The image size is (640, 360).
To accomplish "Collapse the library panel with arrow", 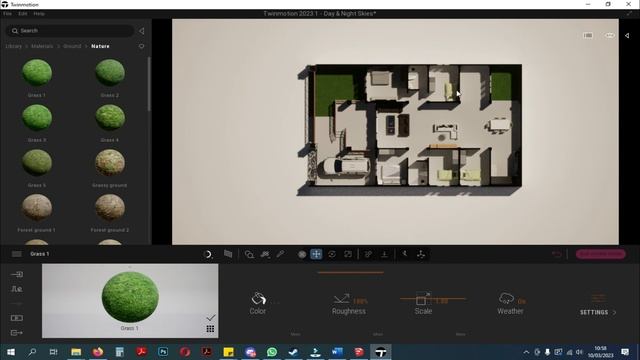I will pyautogui.click(x=141, y=31).
